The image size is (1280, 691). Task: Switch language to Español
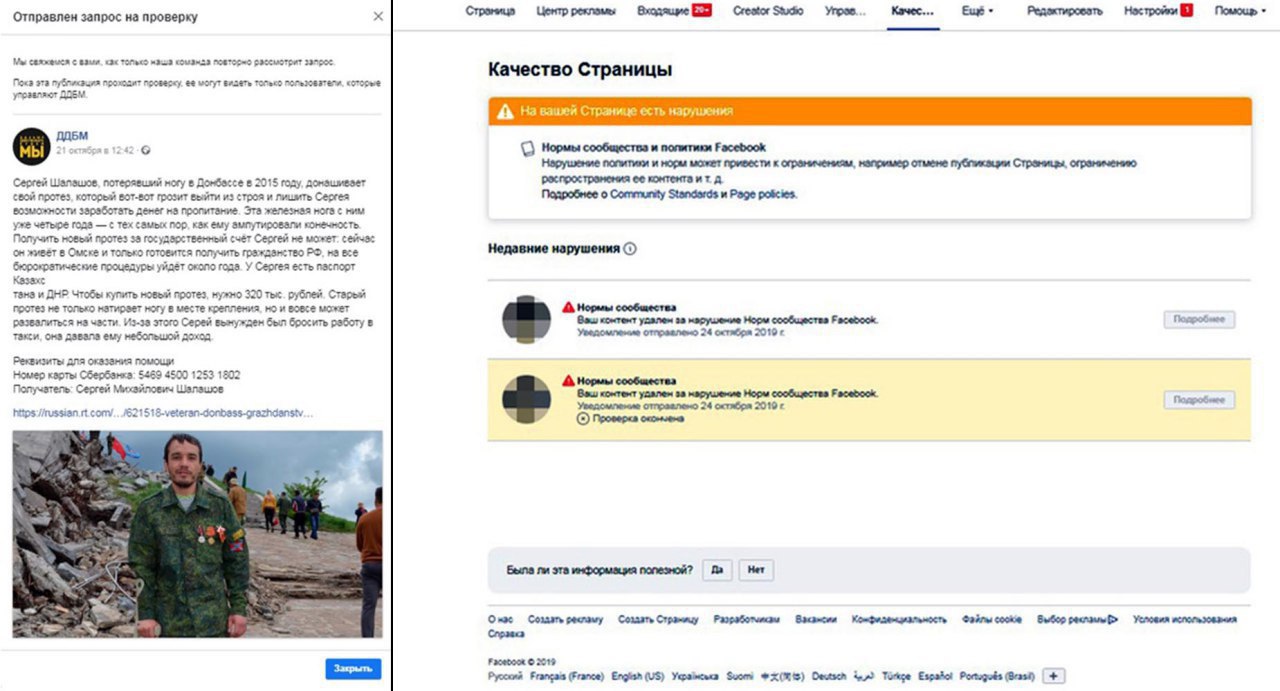tap(937, 677)
